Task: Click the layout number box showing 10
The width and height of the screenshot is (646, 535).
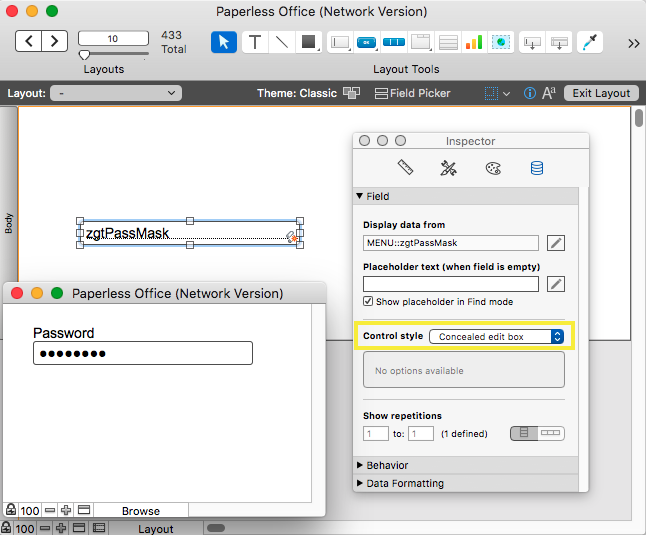Action: pos(113,39)
